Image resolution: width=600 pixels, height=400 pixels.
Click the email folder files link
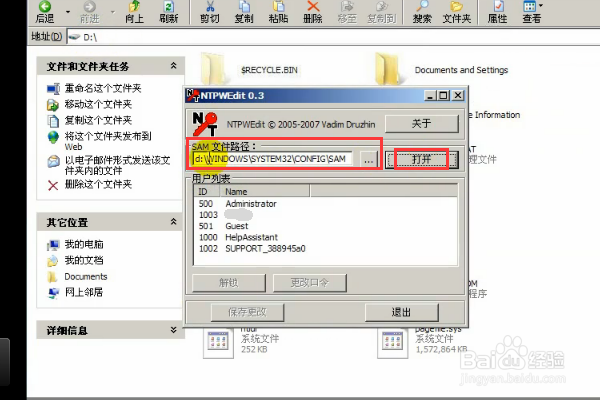[117, 165]
